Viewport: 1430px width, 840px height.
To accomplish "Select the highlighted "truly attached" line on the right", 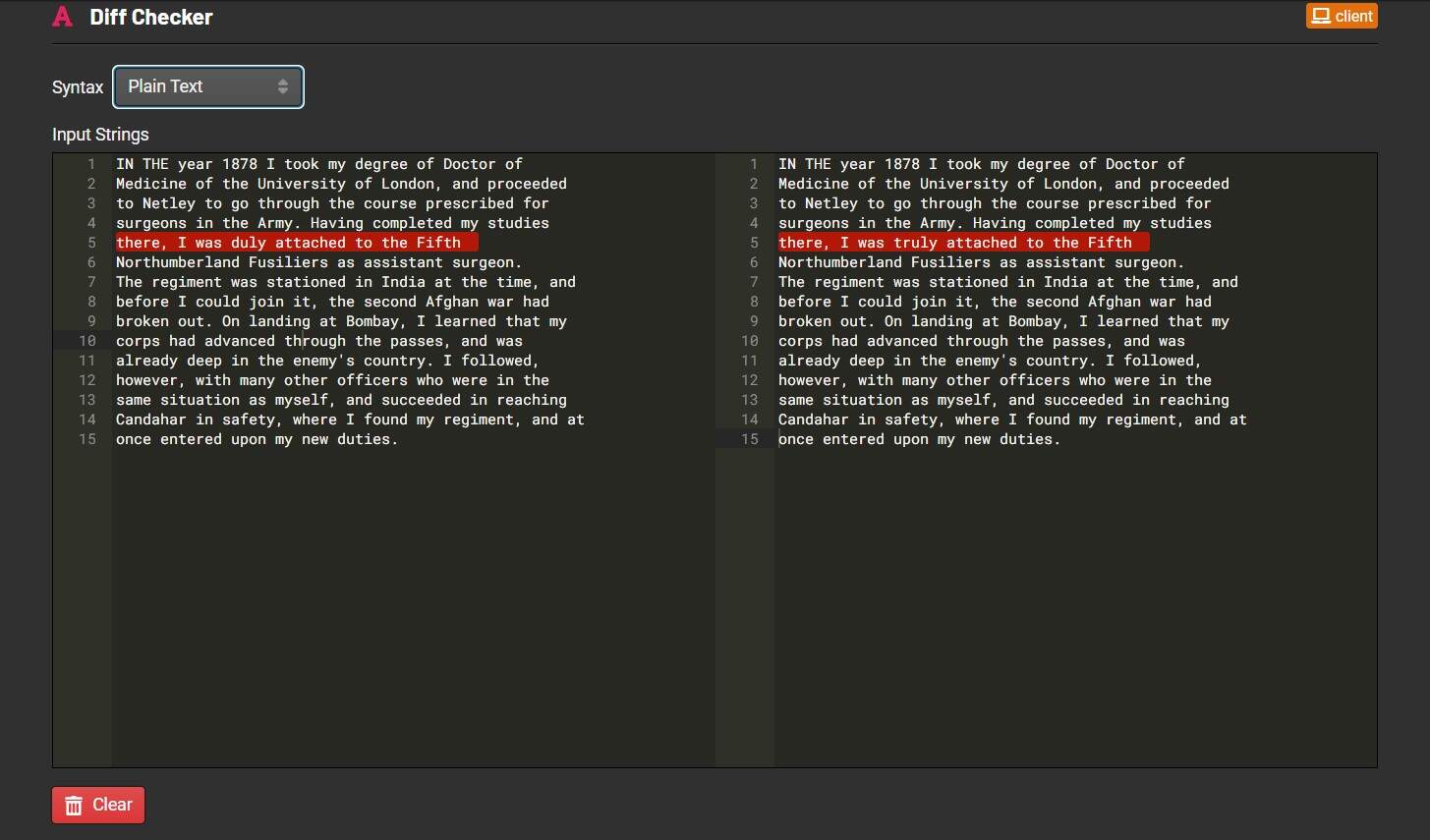I will click(963, 243).
